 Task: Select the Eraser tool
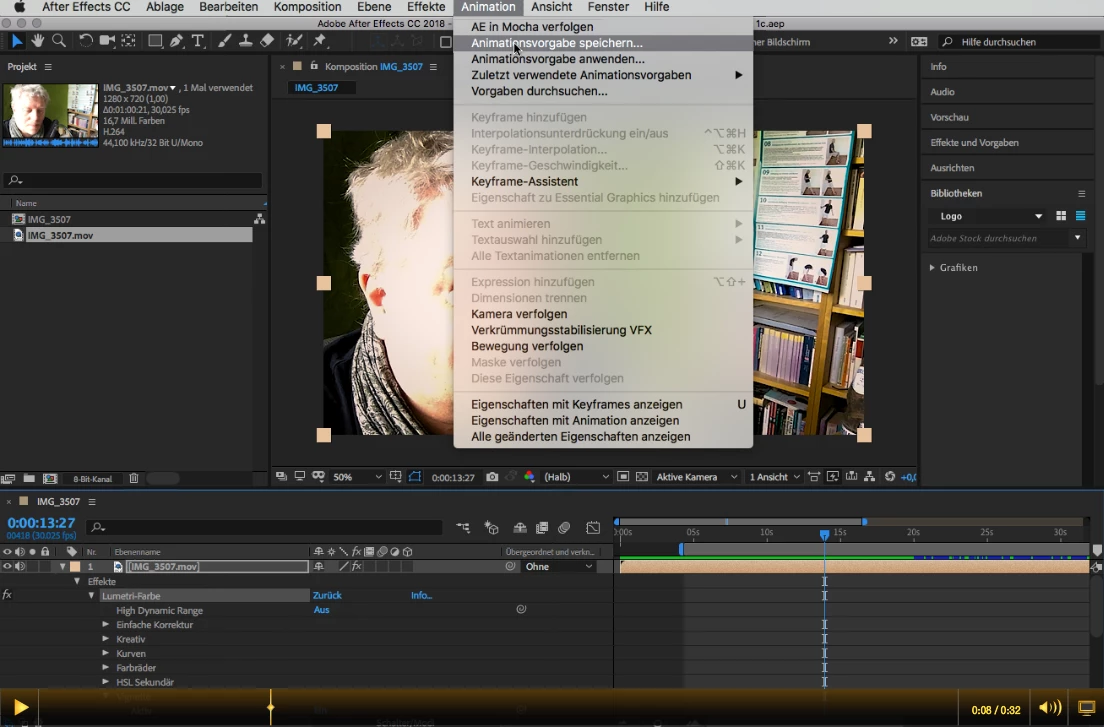tap(267, 41)
